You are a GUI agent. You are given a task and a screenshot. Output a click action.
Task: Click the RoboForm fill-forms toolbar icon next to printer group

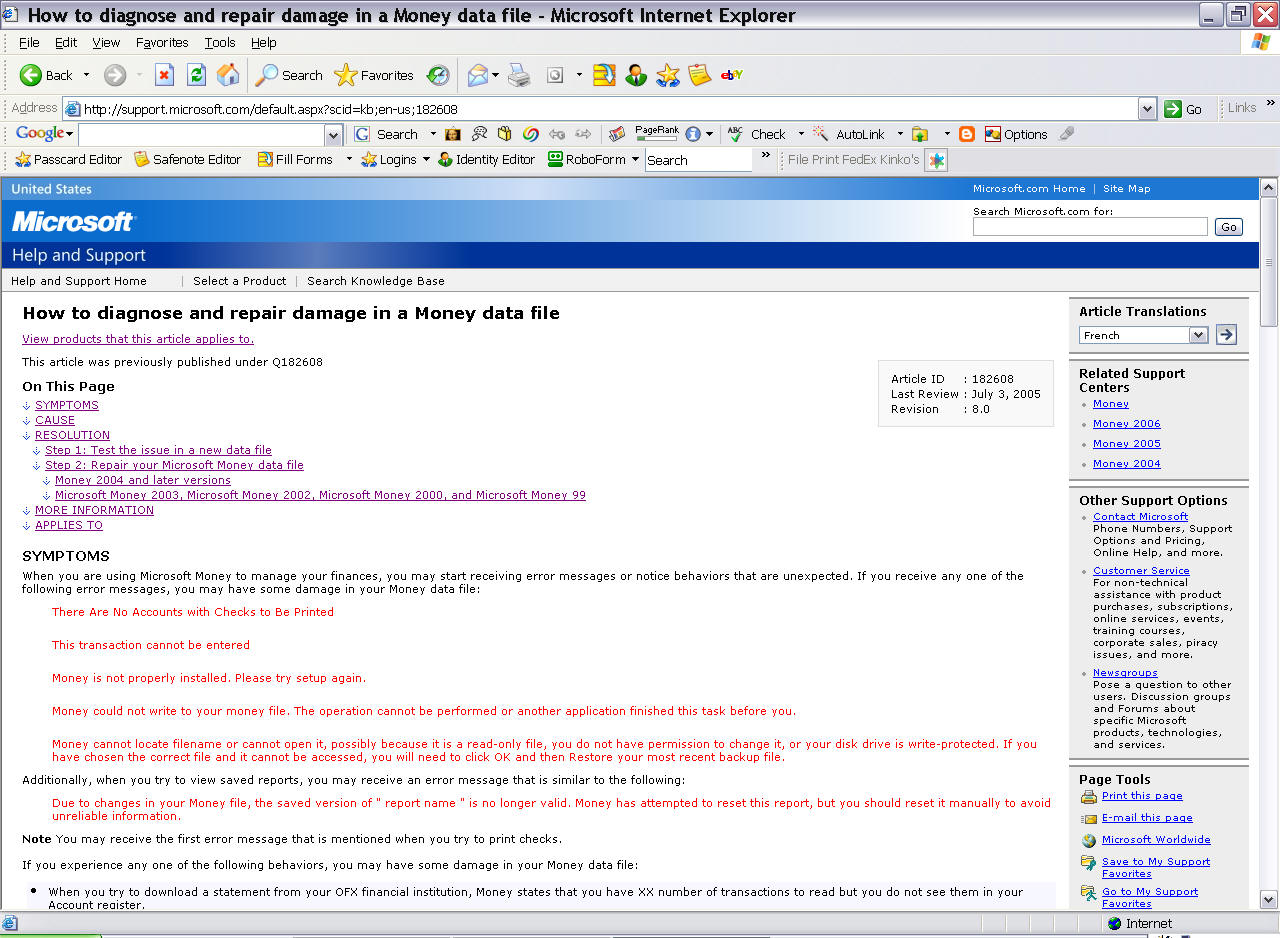pos(604,75)
